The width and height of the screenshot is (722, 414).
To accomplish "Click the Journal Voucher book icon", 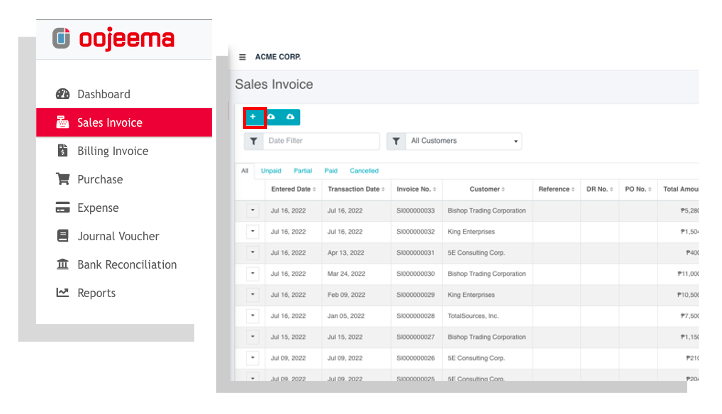I will [63, 236].
